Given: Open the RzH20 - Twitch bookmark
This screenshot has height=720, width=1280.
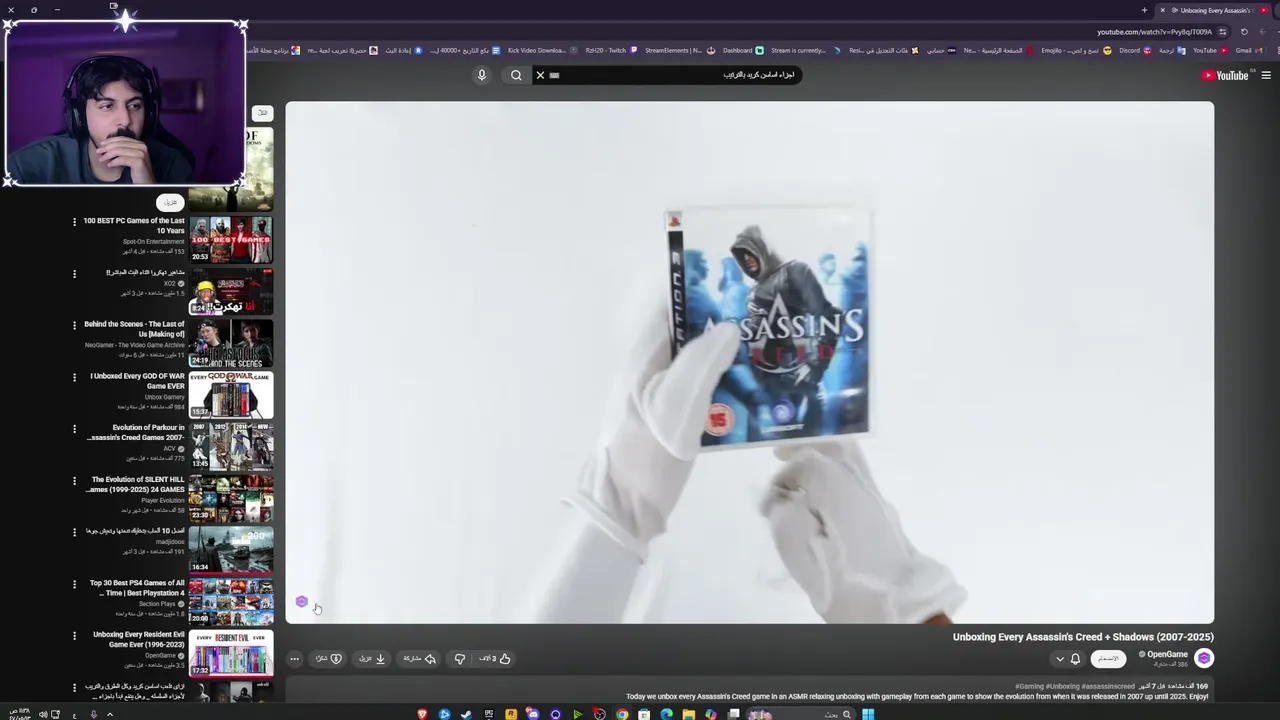Looking at the screenshot, I should point(611,50).
